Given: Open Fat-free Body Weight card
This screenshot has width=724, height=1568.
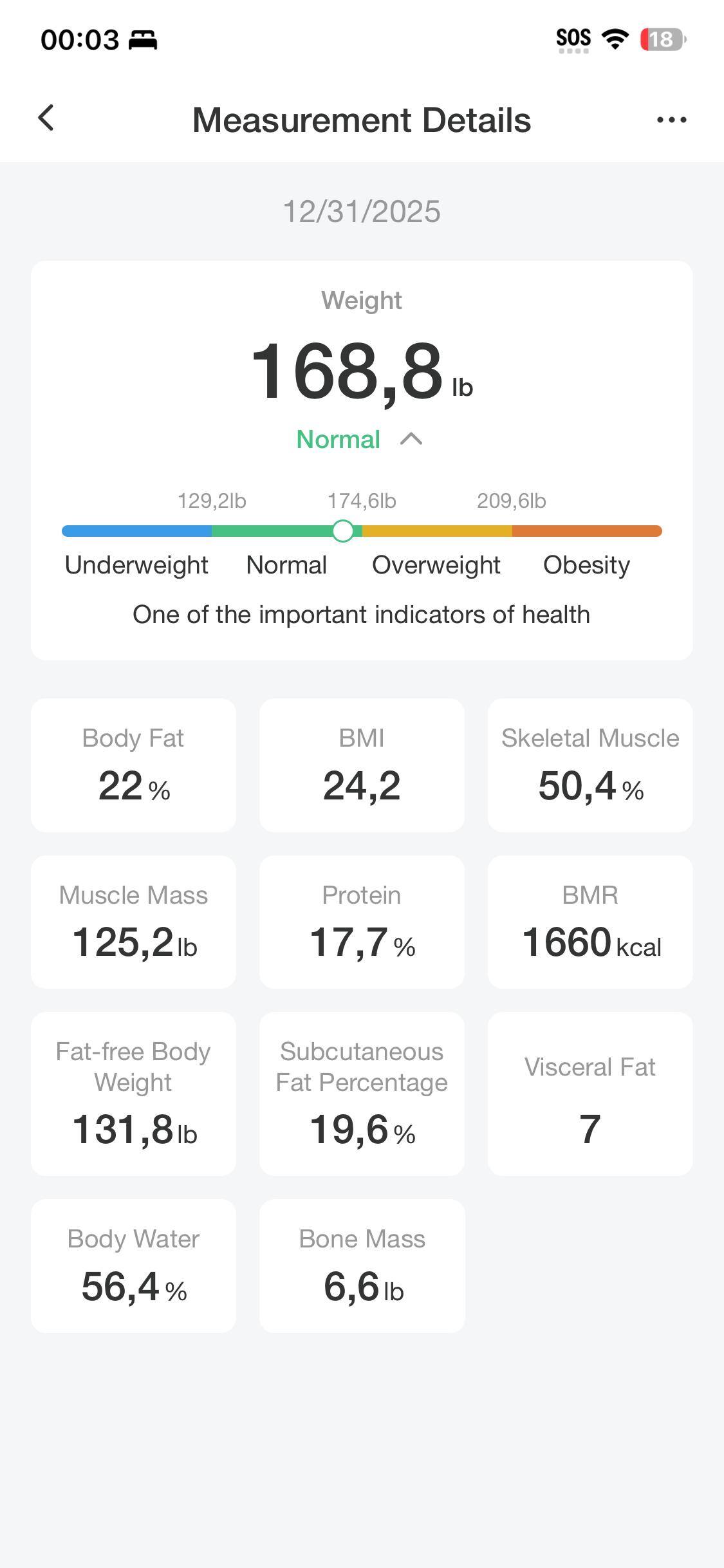Looking at the screenshot, I should (x=133, y=1094).
